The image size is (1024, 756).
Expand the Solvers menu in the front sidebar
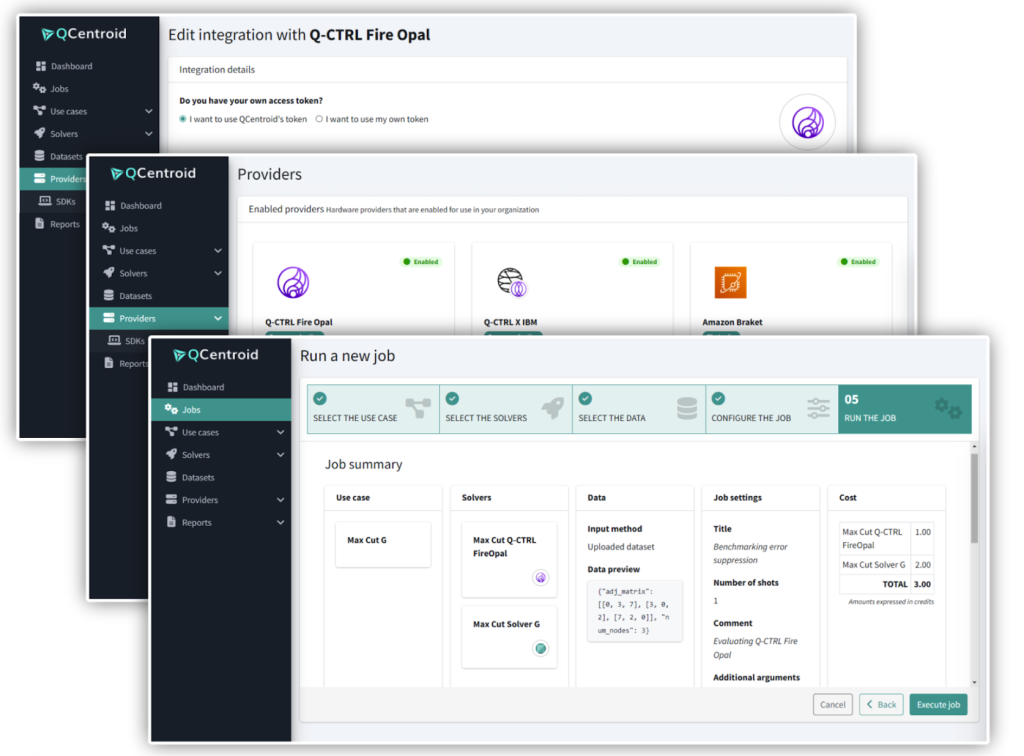pos(280,455)
